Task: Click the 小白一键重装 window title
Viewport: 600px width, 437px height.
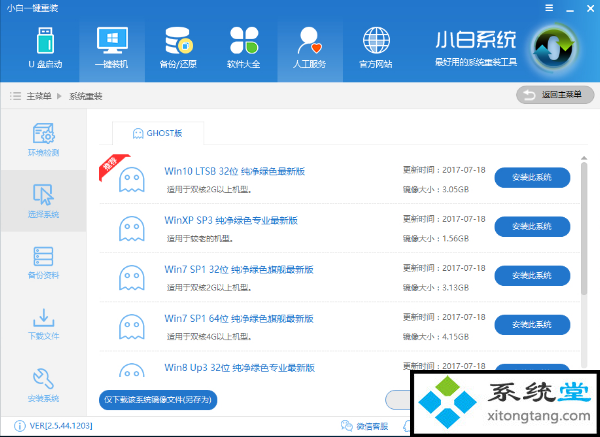Action: click(x=33, y=8)
